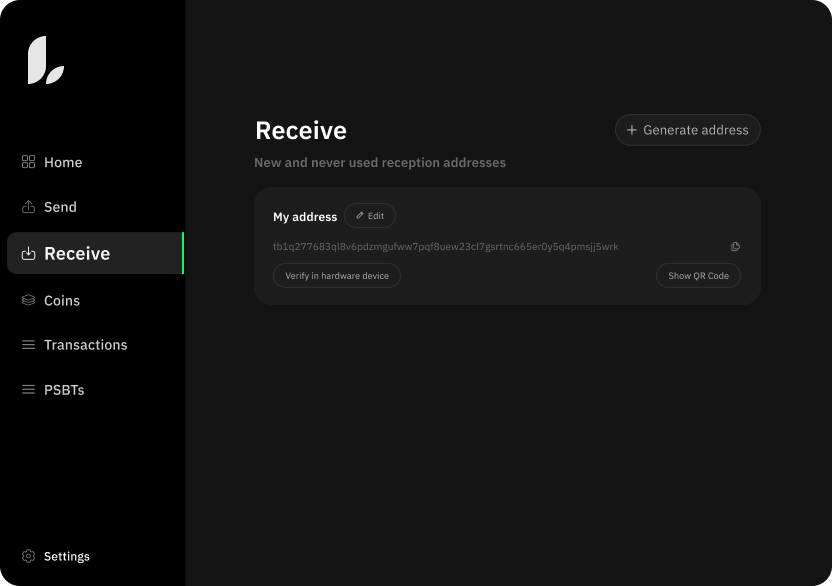
Task: Click the Liana leaf logo
Action: coord(46,60)
